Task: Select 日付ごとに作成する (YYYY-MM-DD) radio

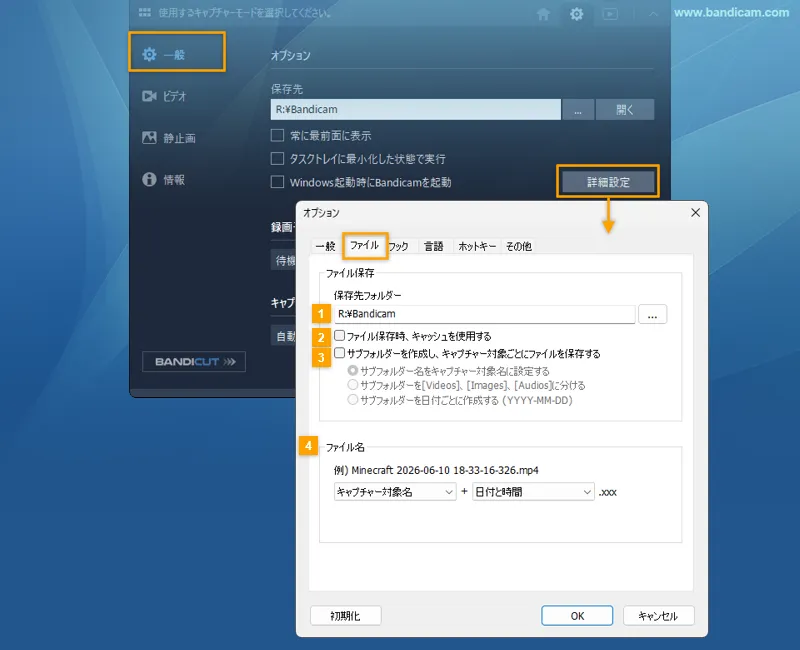Action: [353, 400]
